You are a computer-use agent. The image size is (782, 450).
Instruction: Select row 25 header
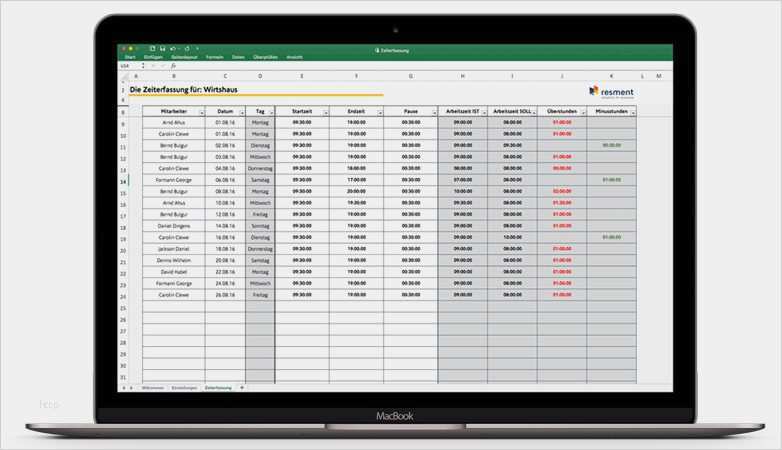123,308
